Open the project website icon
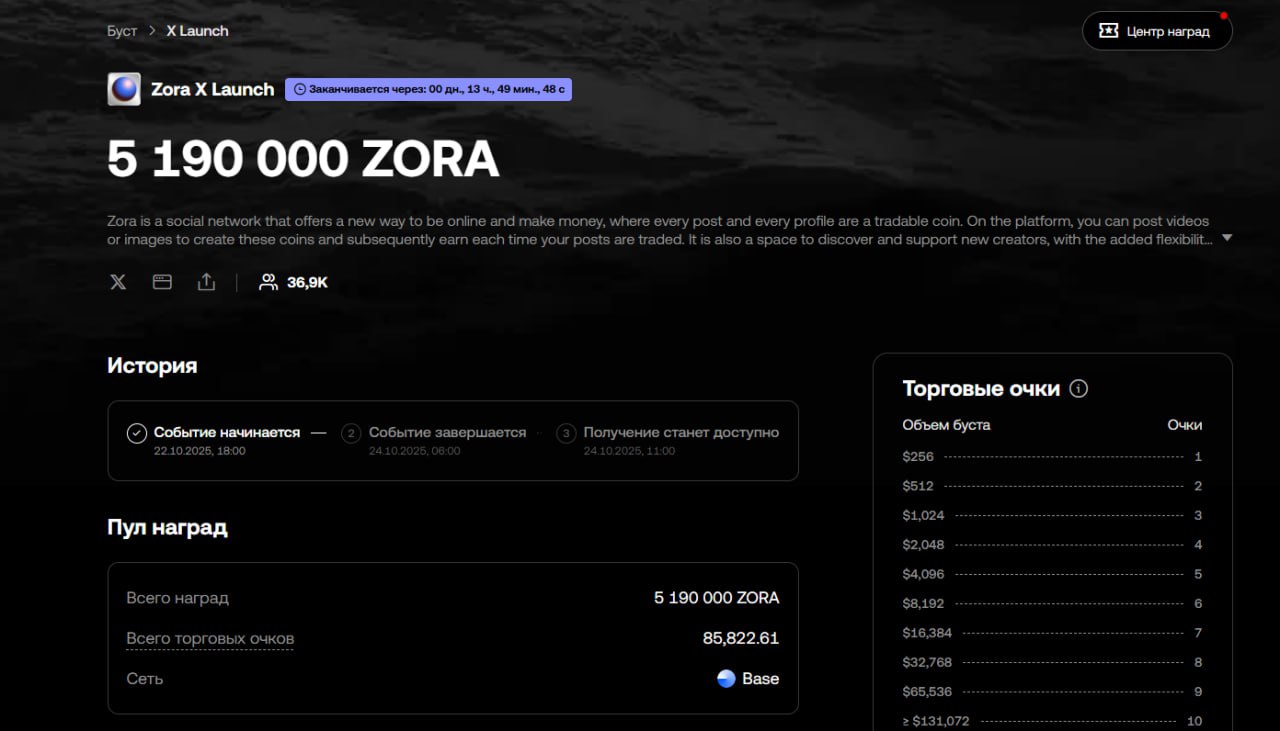 pos(162,282)
